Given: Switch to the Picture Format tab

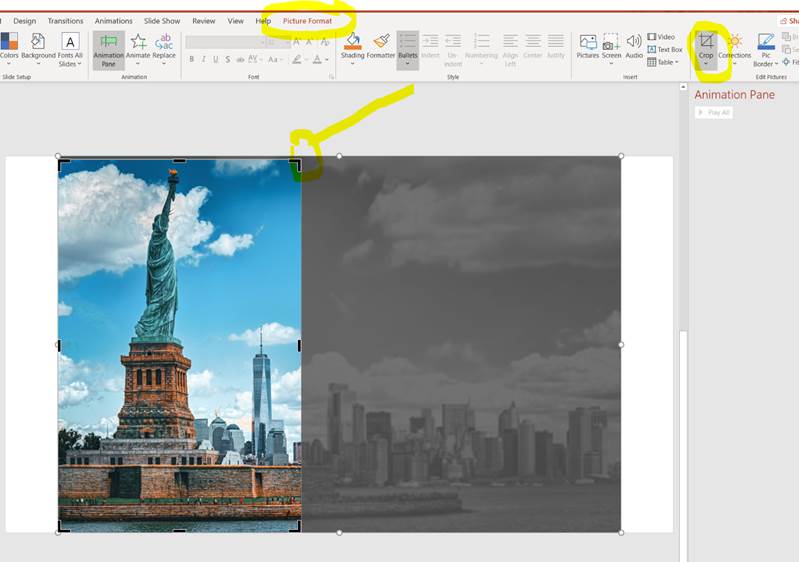Looking at the screenshot, I should coord(307,21).
